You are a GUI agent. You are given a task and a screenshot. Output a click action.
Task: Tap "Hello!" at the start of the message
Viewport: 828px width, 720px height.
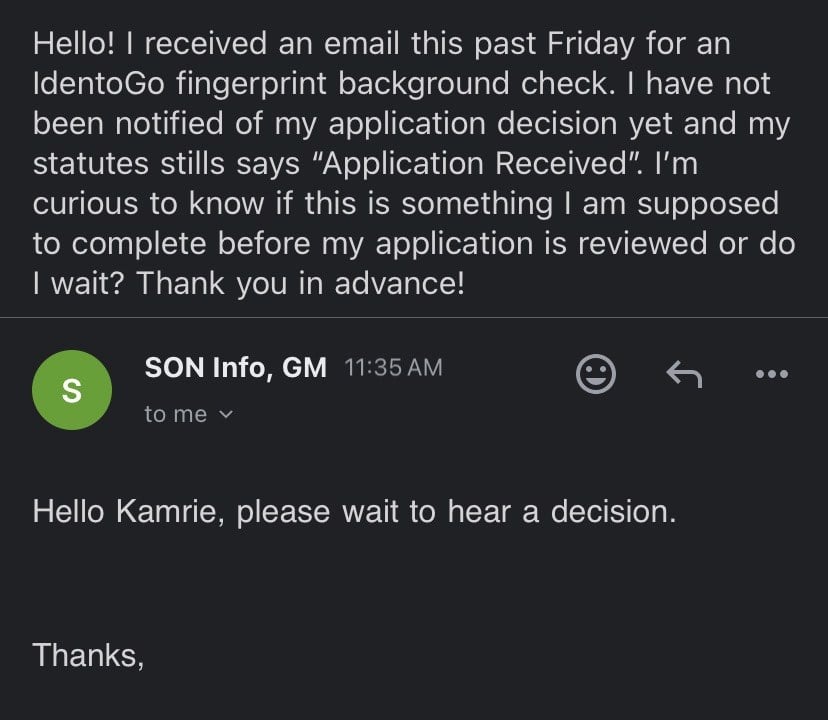tap(73, 43)
